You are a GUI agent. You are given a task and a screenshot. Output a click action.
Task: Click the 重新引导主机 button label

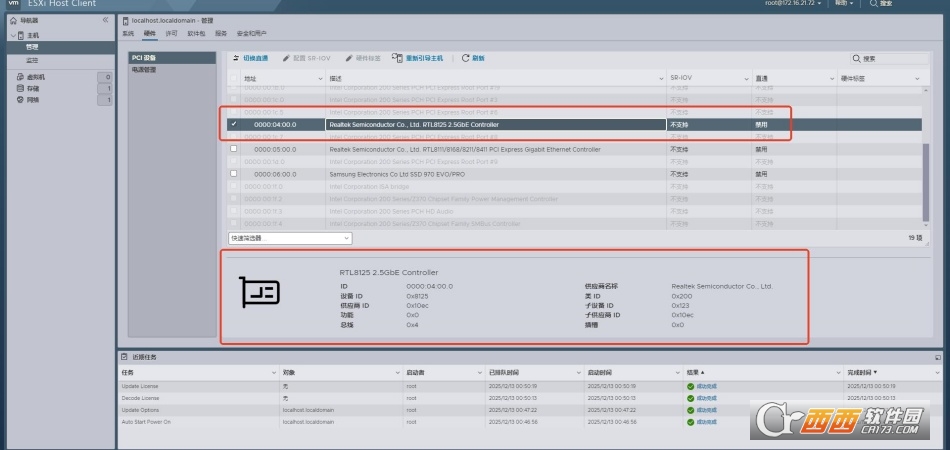(x=425, y=58)
